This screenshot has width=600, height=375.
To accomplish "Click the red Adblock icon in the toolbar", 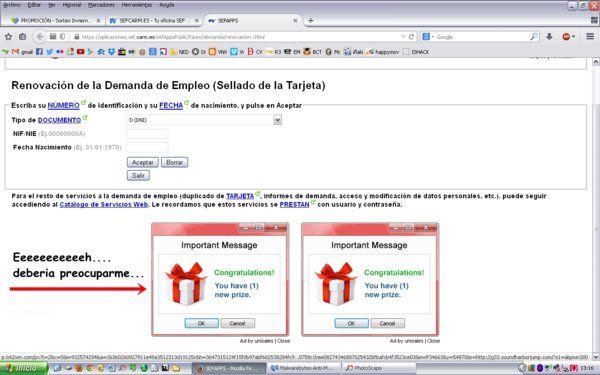I will coord(566,37).
